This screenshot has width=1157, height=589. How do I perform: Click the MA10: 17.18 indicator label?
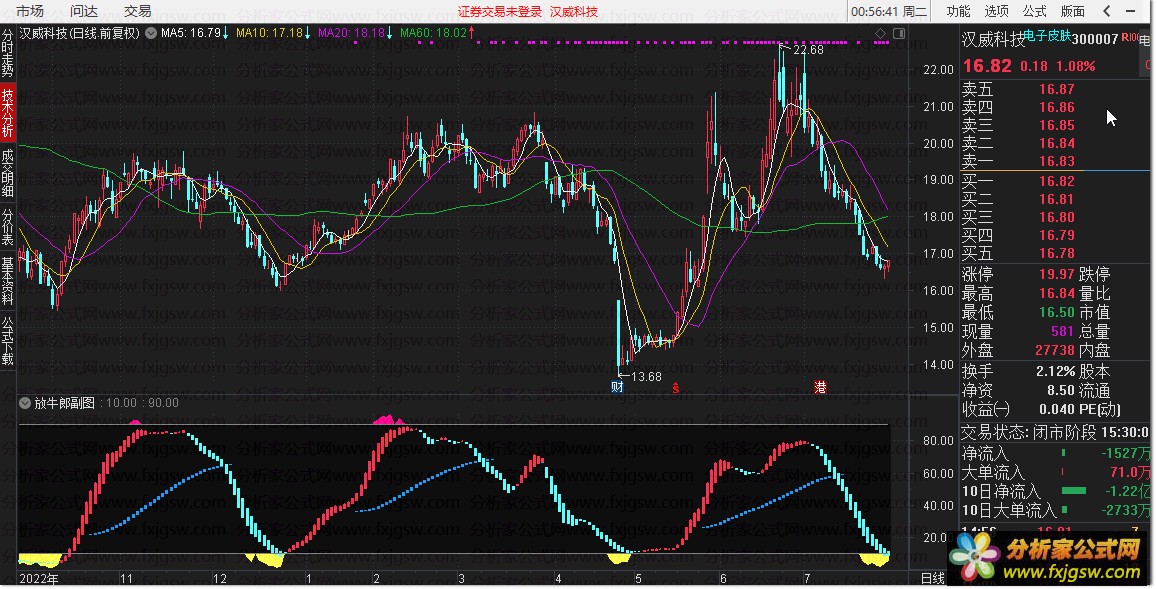click(269, 33)
